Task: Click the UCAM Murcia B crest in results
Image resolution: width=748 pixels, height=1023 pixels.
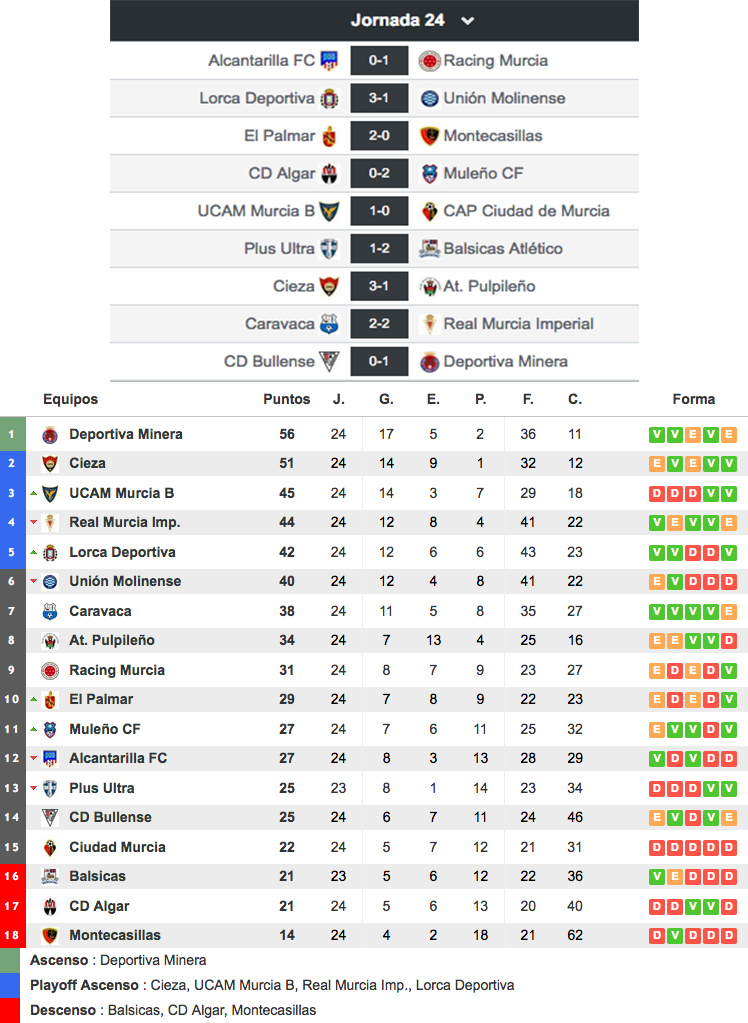Action: [329, 211]
